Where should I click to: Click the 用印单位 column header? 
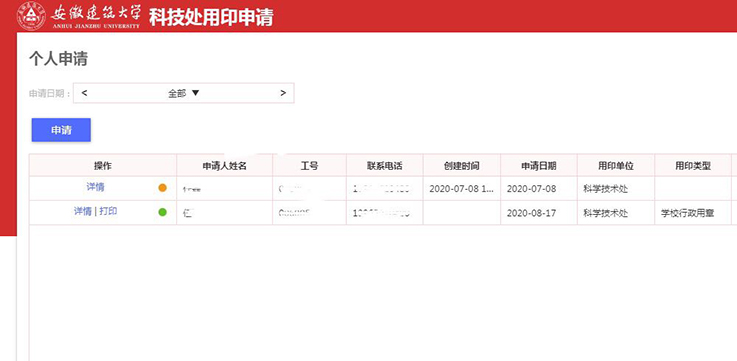[x=616, y=165]
